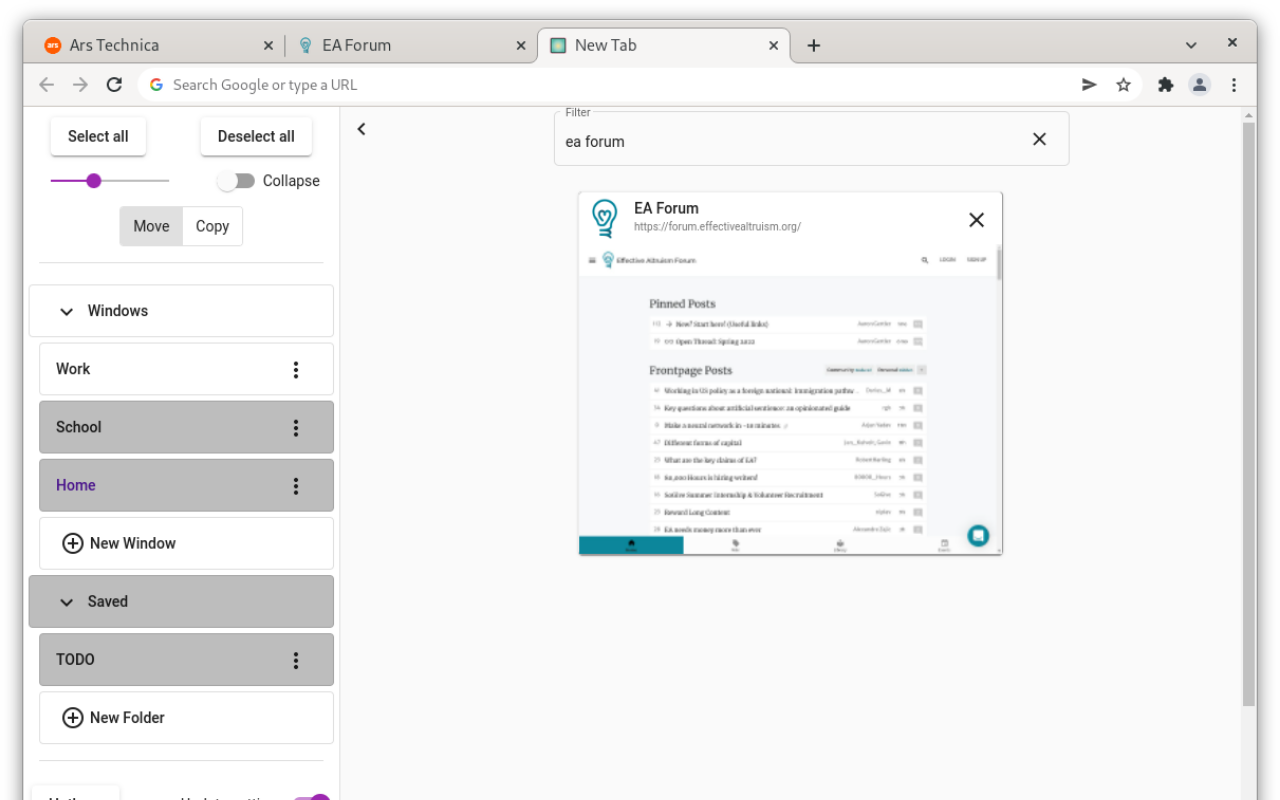Open the Work window options menu

295,369
